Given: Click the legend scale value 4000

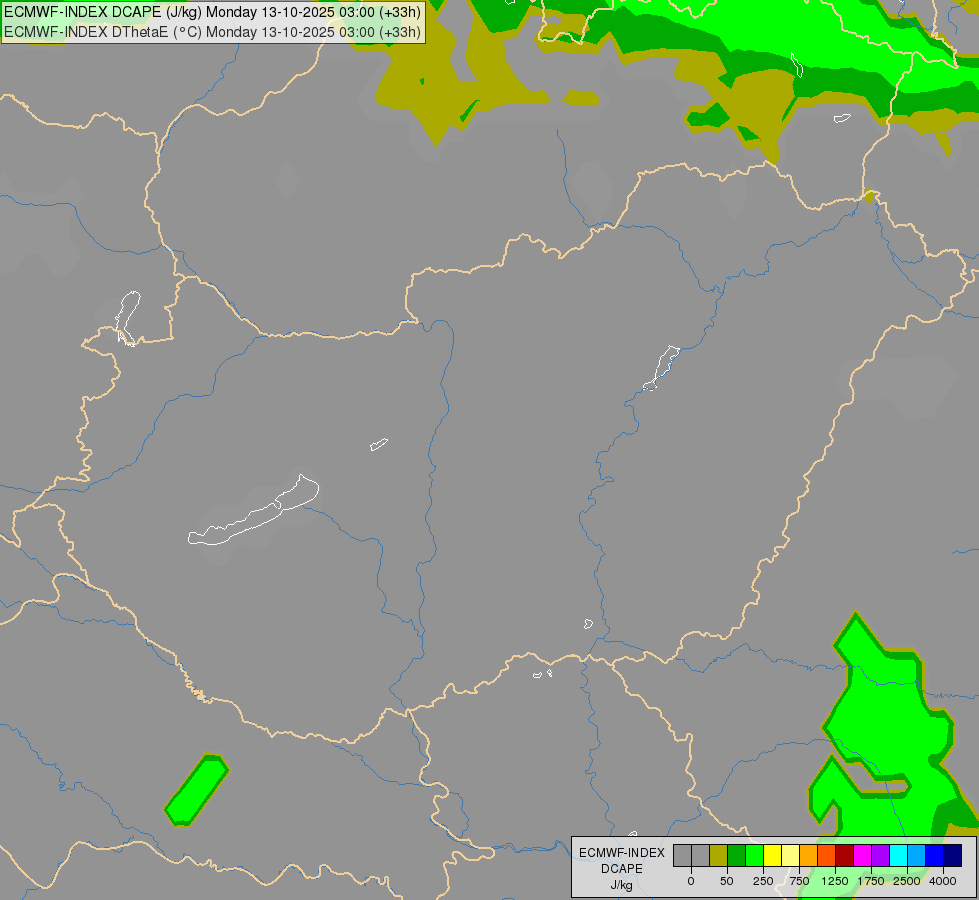Looking at the screenshot, I should coord(943,881).
